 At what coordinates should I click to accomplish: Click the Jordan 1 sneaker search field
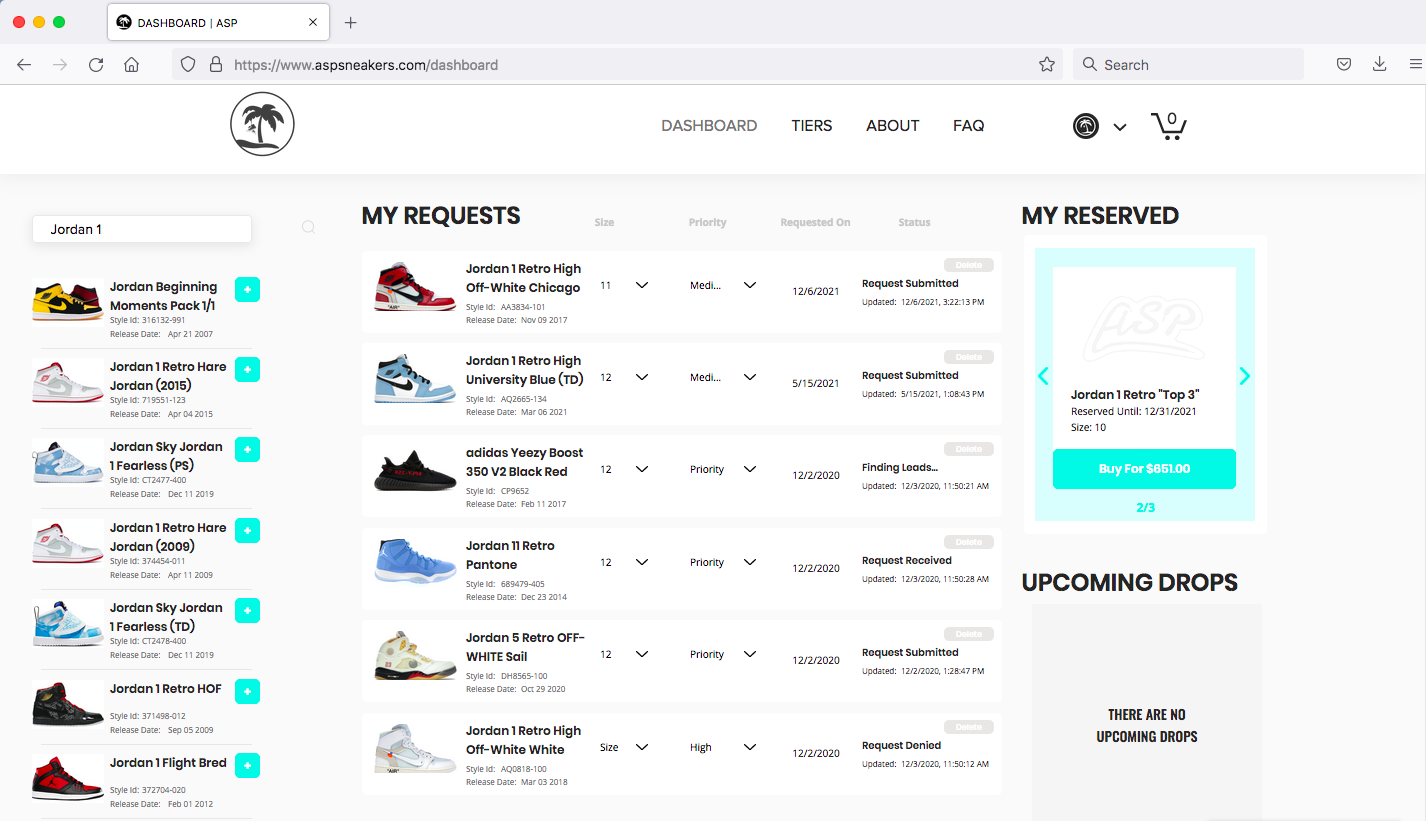(x=141, y=229)
